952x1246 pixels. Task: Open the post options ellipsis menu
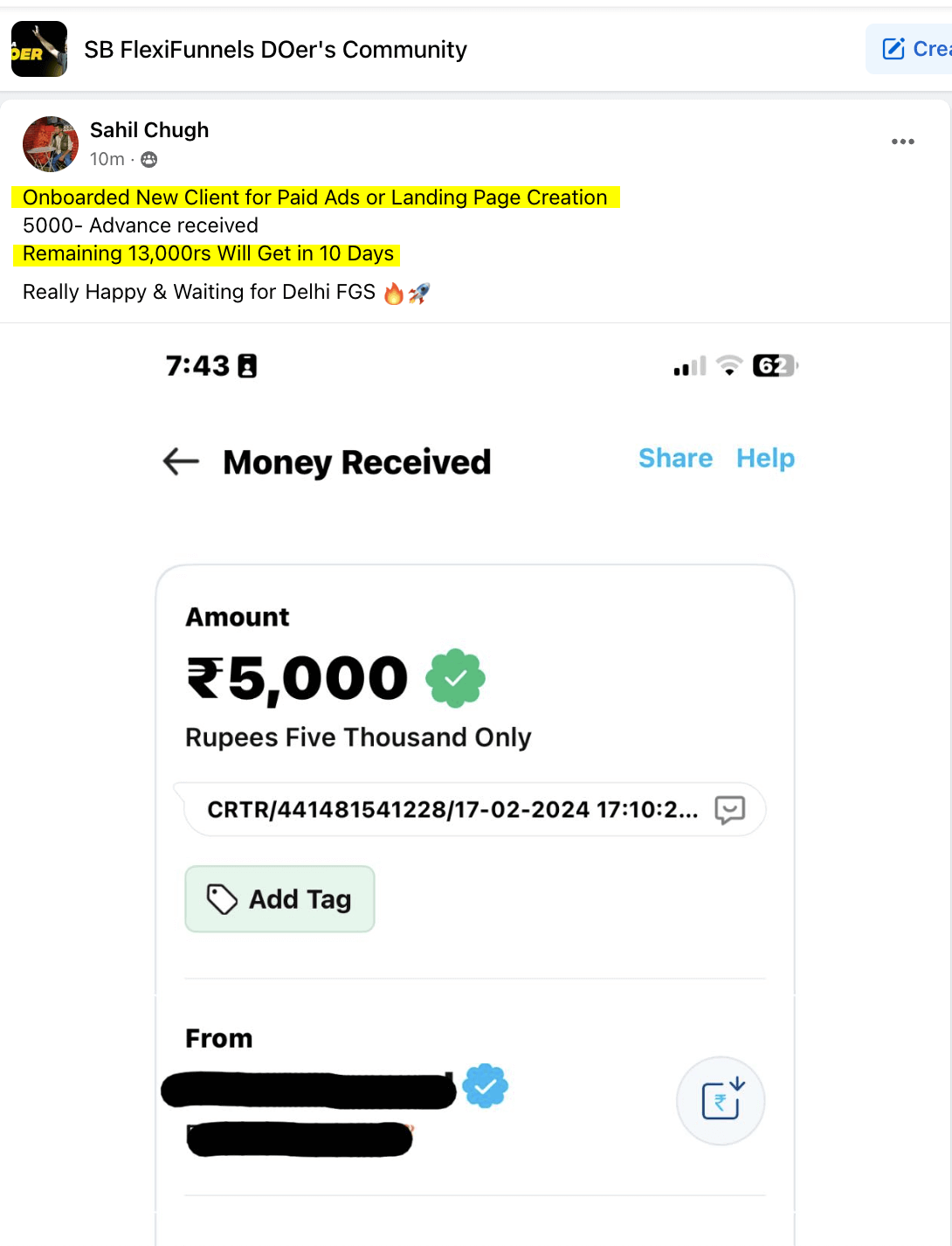coord(903,141)
